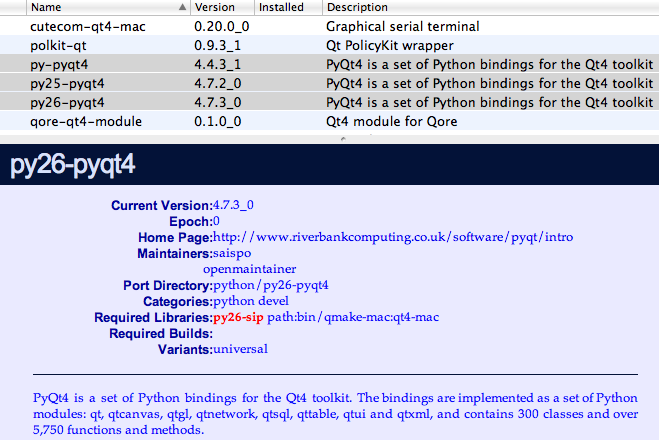Click path:bin/qmake-mac:qt4-mac library
This screenshot has height=440, width=659.
click(x=353, y=317)
